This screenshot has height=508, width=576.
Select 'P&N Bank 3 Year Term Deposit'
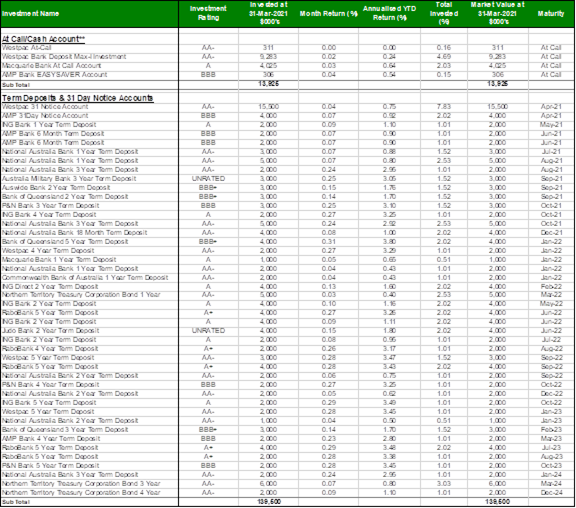click(50, 206)
